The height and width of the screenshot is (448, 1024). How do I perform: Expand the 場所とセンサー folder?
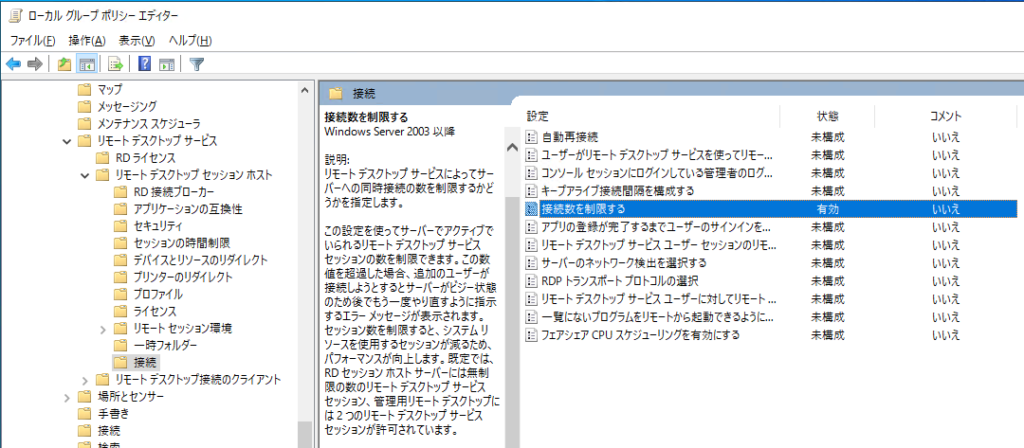pyautogui.click(x=67, y=396)
